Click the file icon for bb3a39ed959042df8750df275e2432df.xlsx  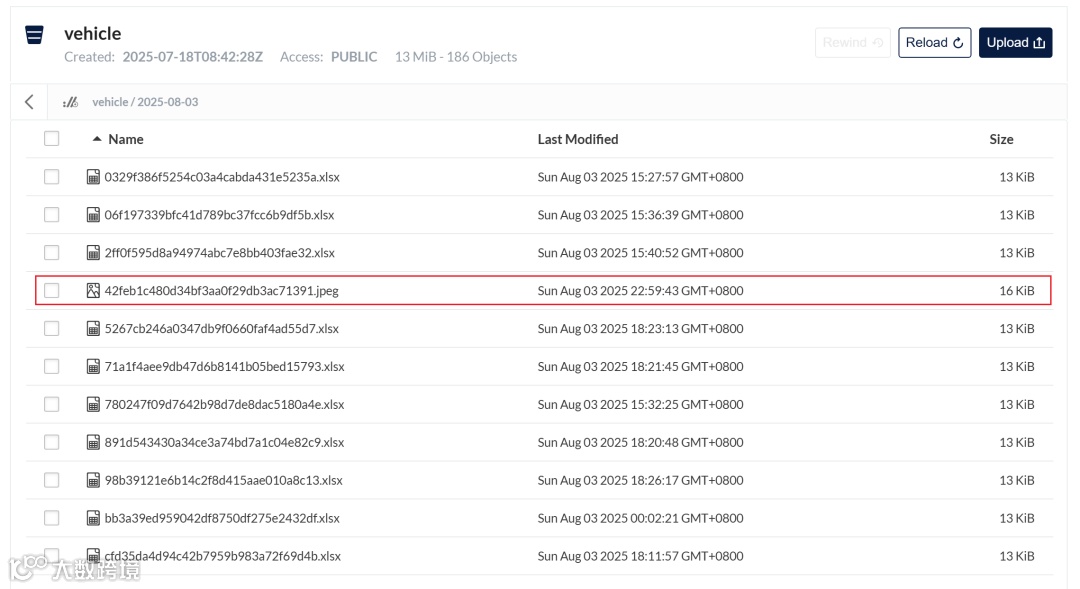pyautogui.click(x=93, y=518)
